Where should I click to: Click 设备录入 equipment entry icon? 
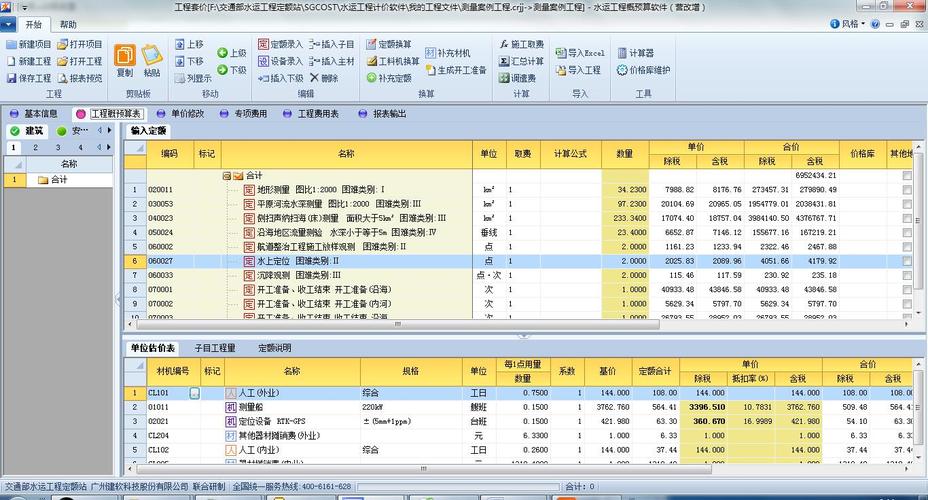pos(263,61)
